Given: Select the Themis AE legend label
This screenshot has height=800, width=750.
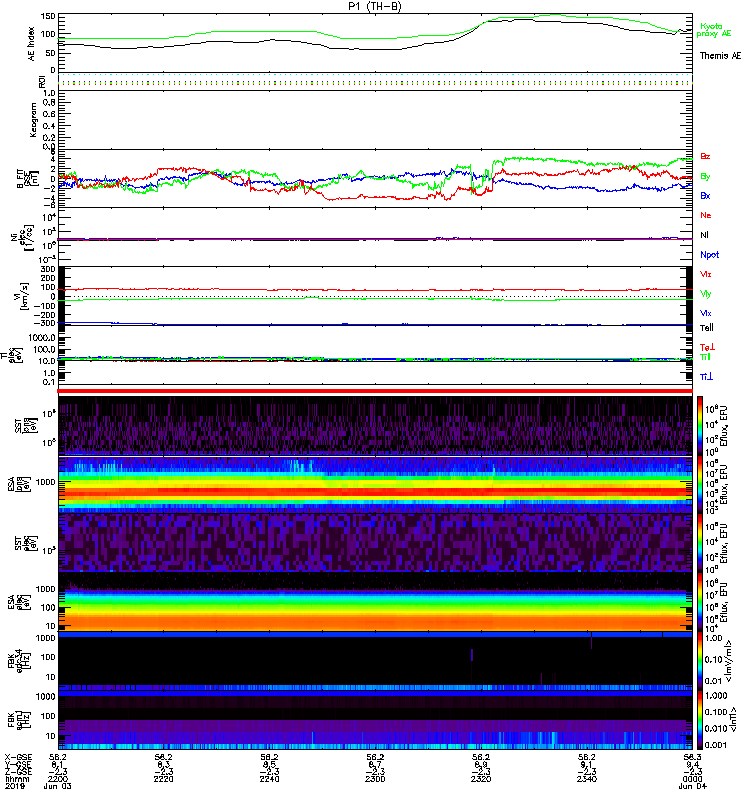Looking at the screenshot, I should (x=720, y=56).
